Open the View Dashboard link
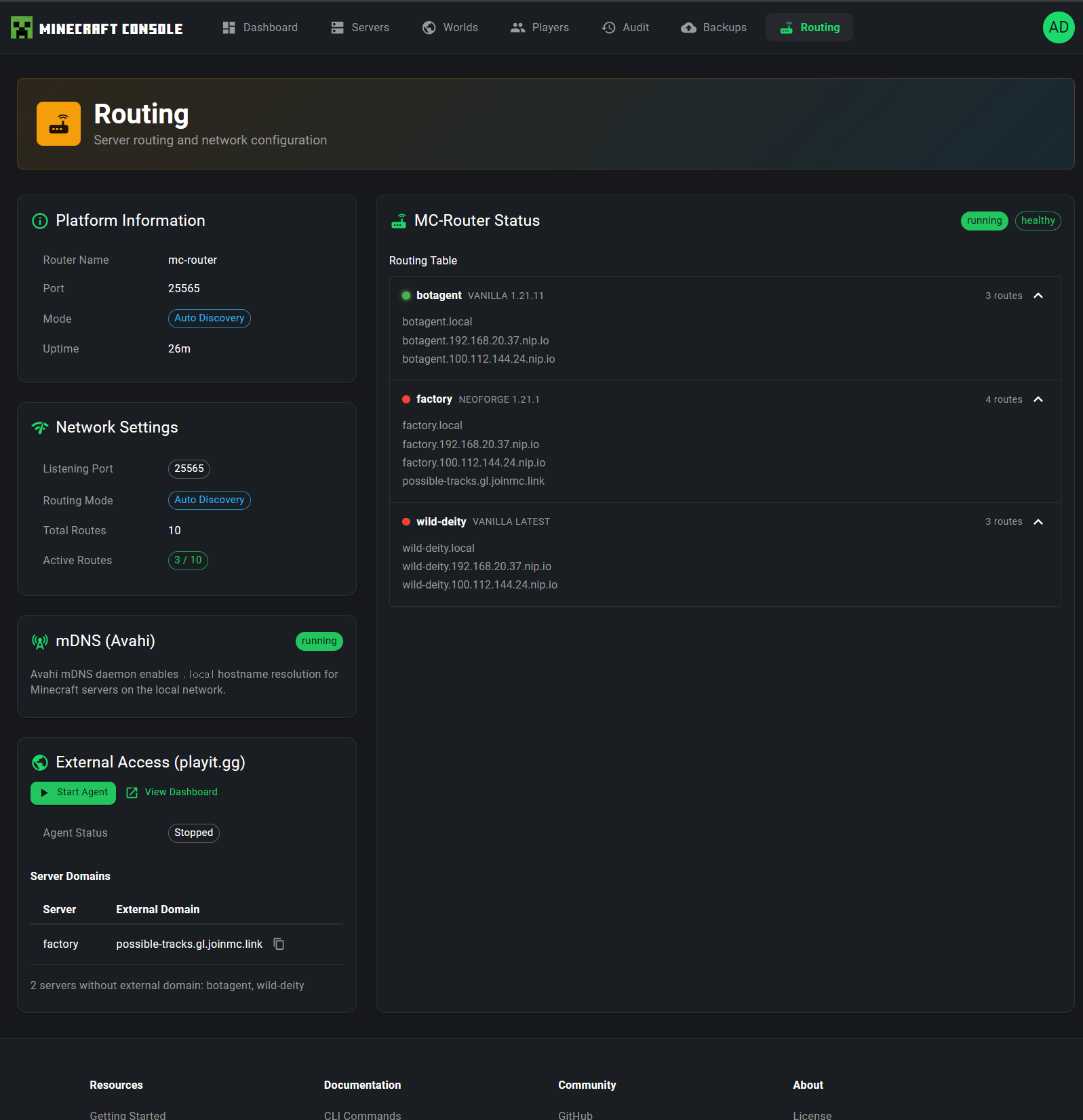Image resolution: width=1083 pixels, height=1120 pixels. (x=172, y=793)
